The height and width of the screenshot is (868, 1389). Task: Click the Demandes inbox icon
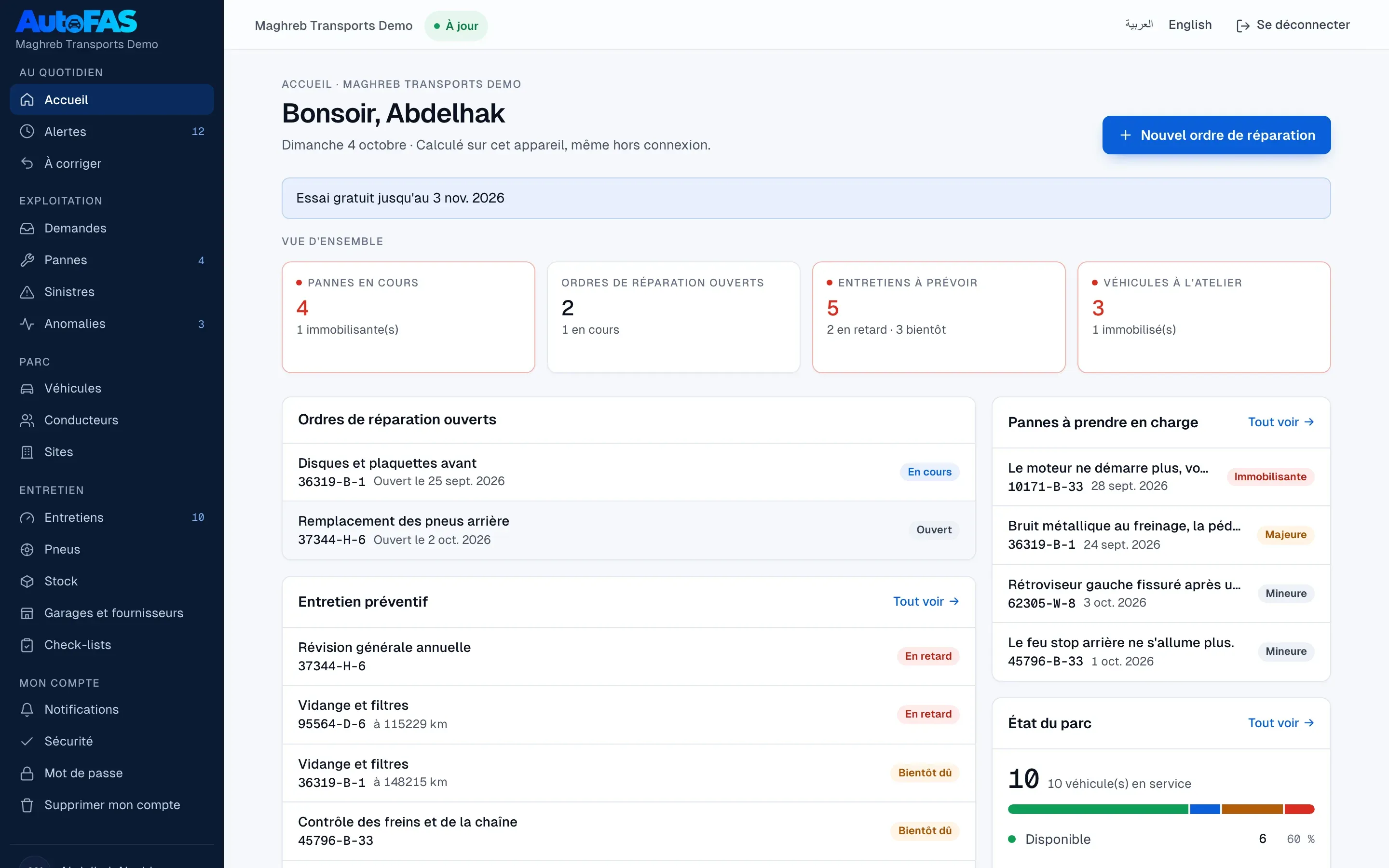(x=27, y=228)
